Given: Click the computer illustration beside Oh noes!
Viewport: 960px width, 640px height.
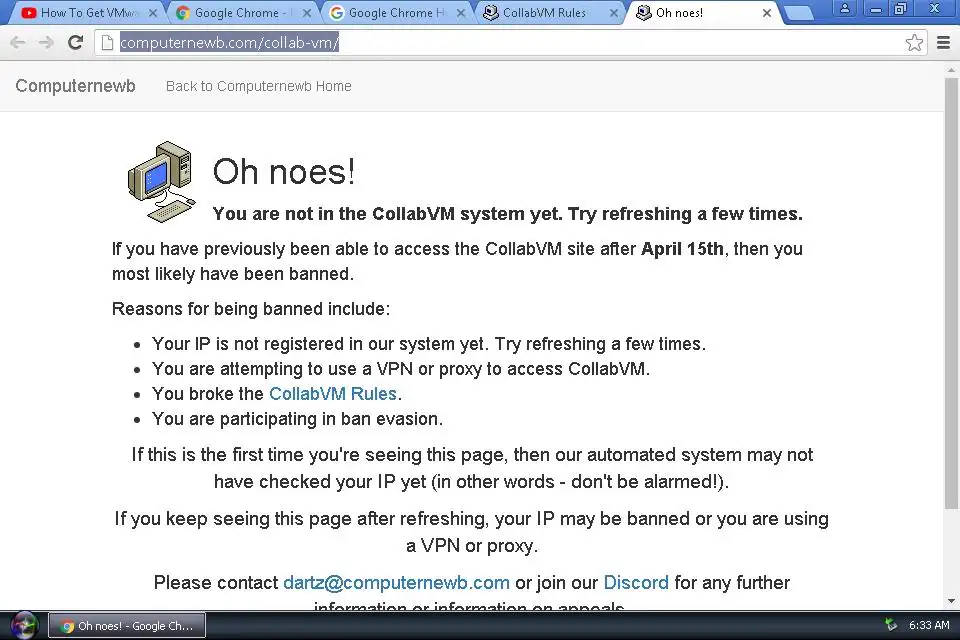Looking at the screenshot, I should pyautogui.click(x=162, y=182).
